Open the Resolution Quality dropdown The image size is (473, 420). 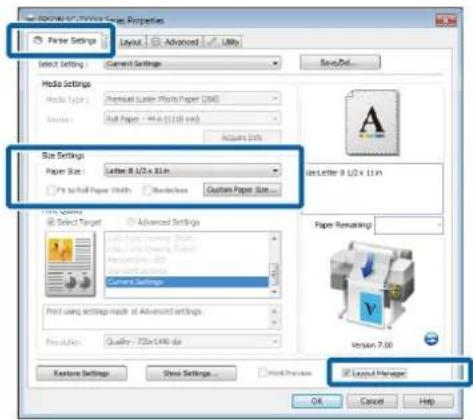pos(192,341)
